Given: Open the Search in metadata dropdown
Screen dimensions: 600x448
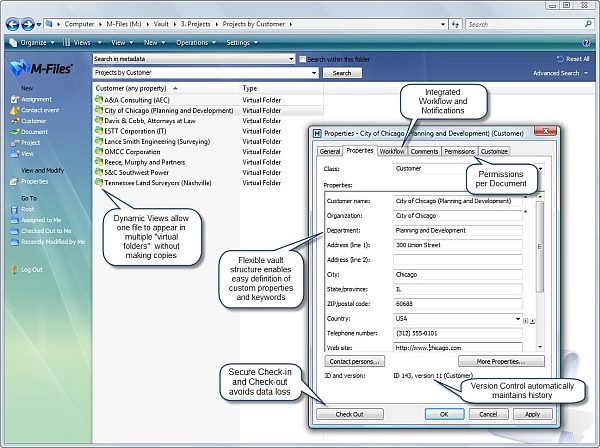Looking at the screenshot, I should (291, 59).
